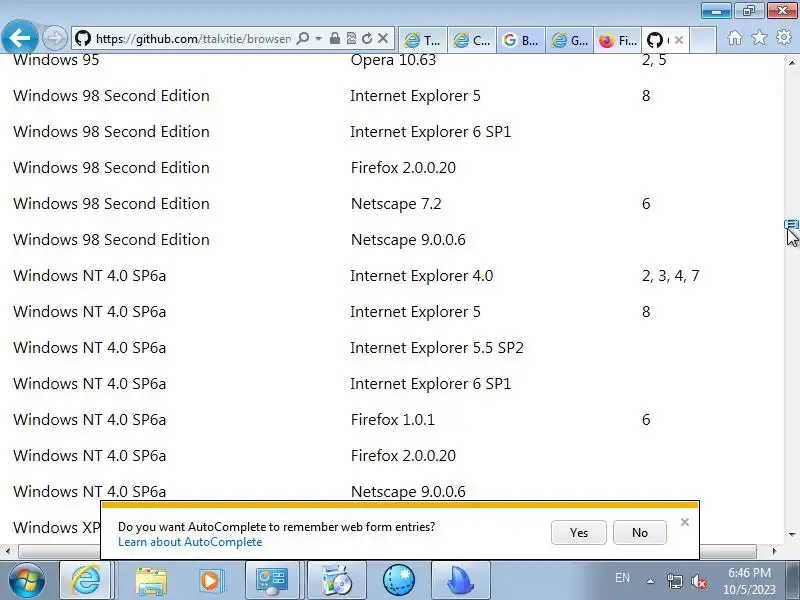Click the grayed Forward arrow button
The width and height of the screenshot is (800, 600).
pos(55,38)
